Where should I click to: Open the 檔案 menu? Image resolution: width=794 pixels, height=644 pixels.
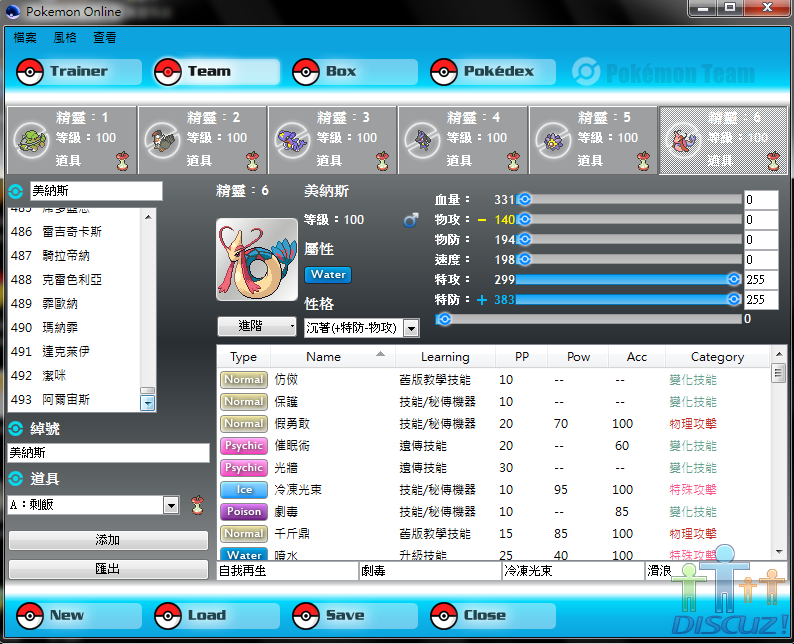click(25, 37)
